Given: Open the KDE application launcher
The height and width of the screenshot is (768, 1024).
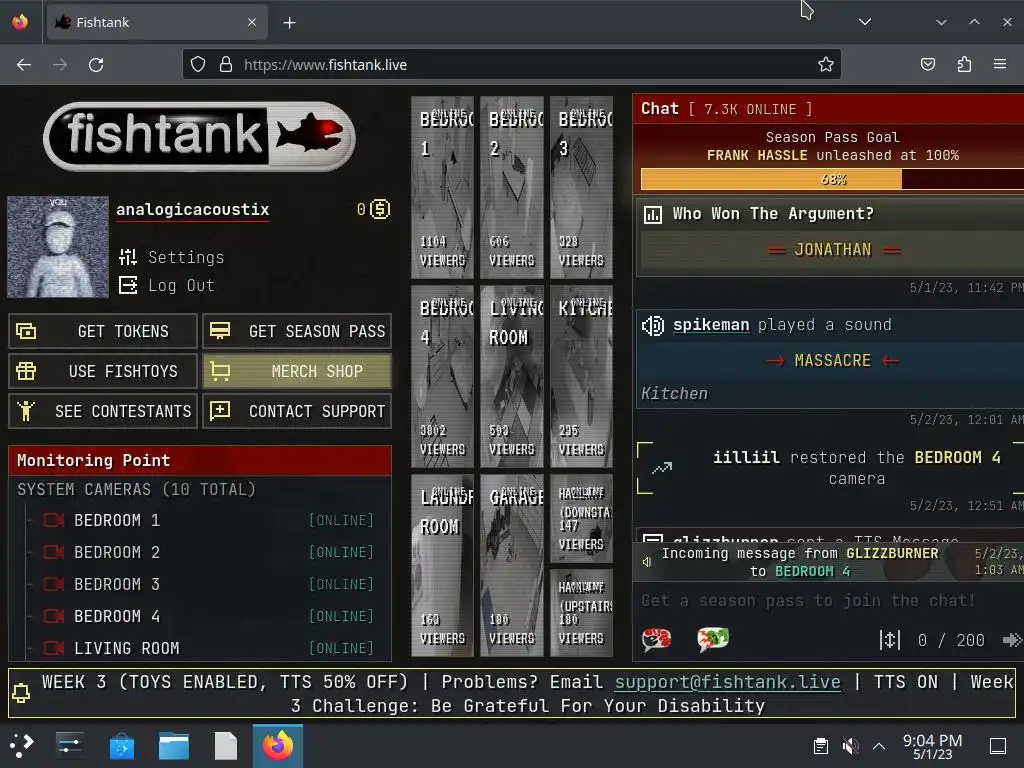Looking at the screenshot, I should [x=21, y=745].
